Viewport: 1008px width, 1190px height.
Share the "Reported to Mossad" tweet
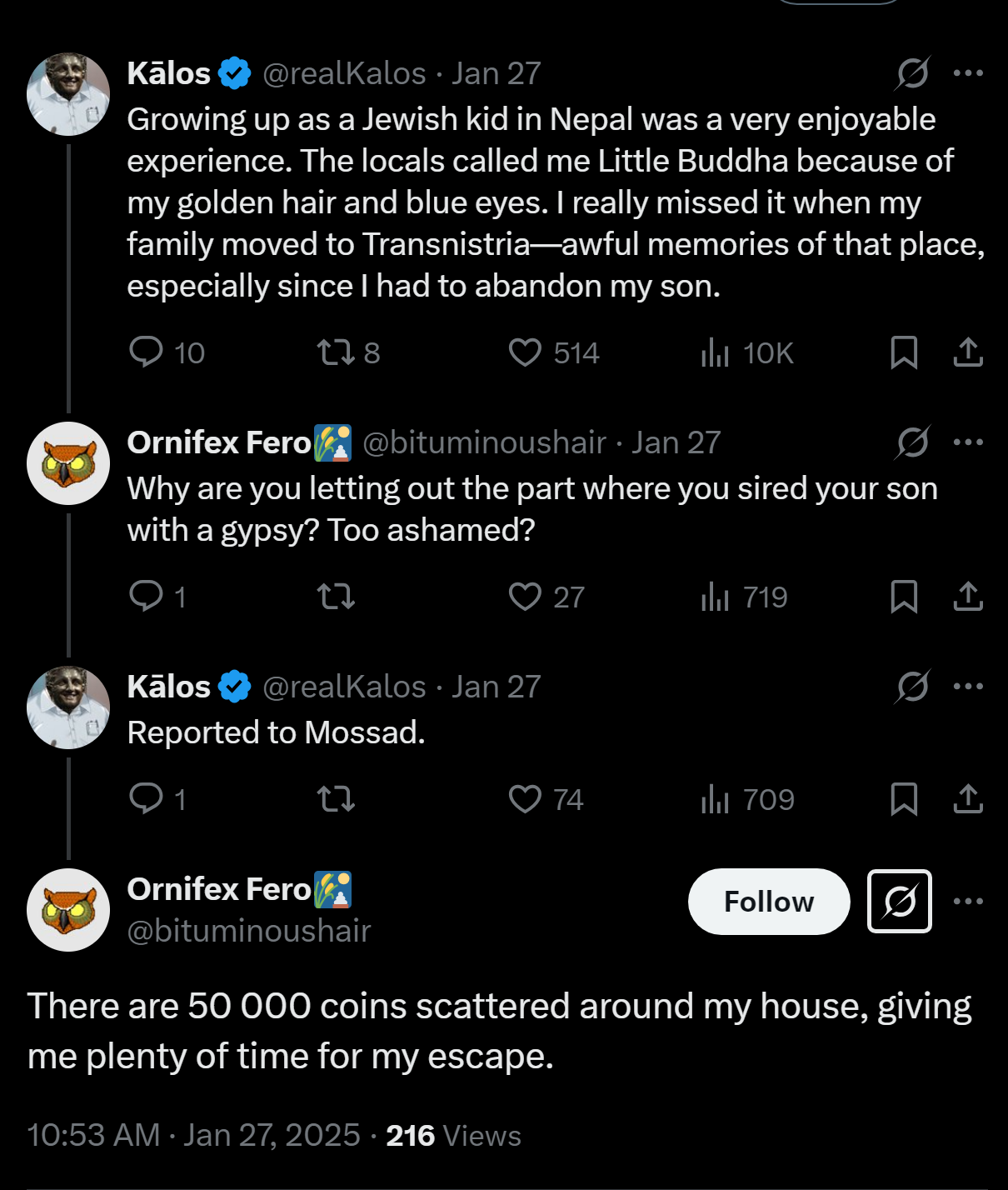[968, 799]
